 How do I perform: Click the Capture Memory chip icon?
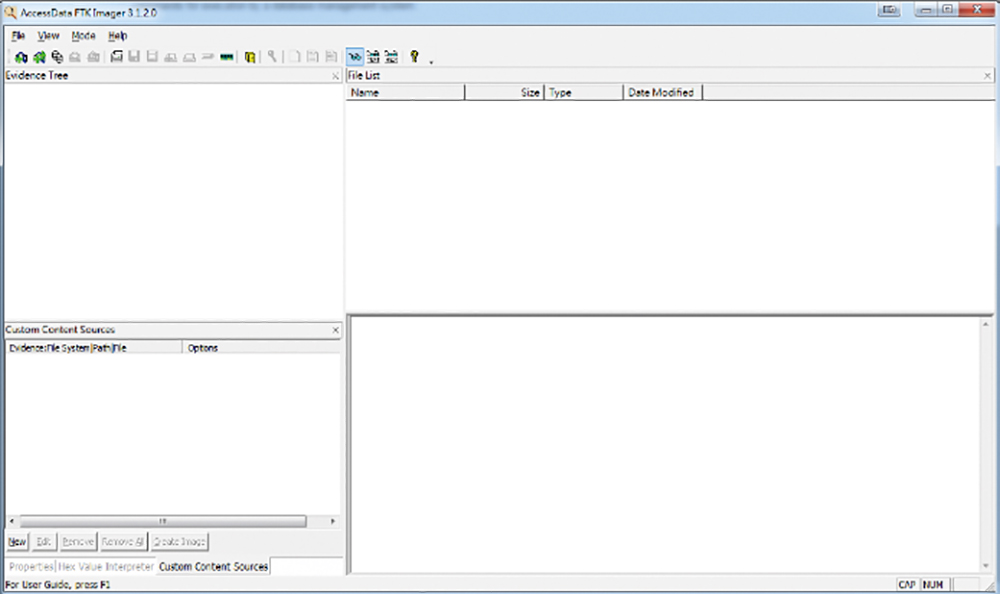coord(226,57)
